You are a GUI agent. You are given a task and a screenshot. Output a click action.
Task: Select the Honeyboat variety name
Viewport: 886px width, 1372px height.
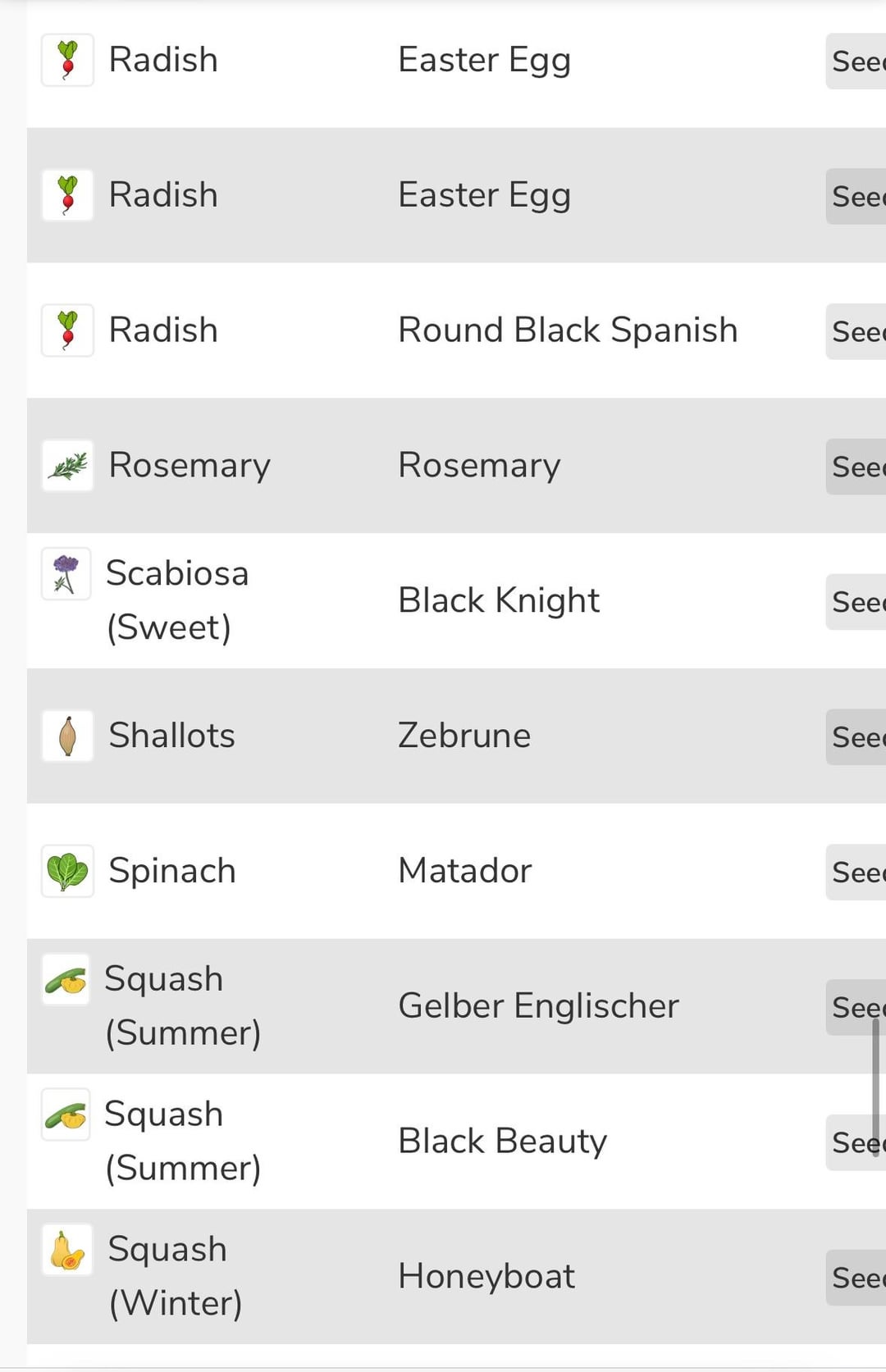(x=486, y=1276)
